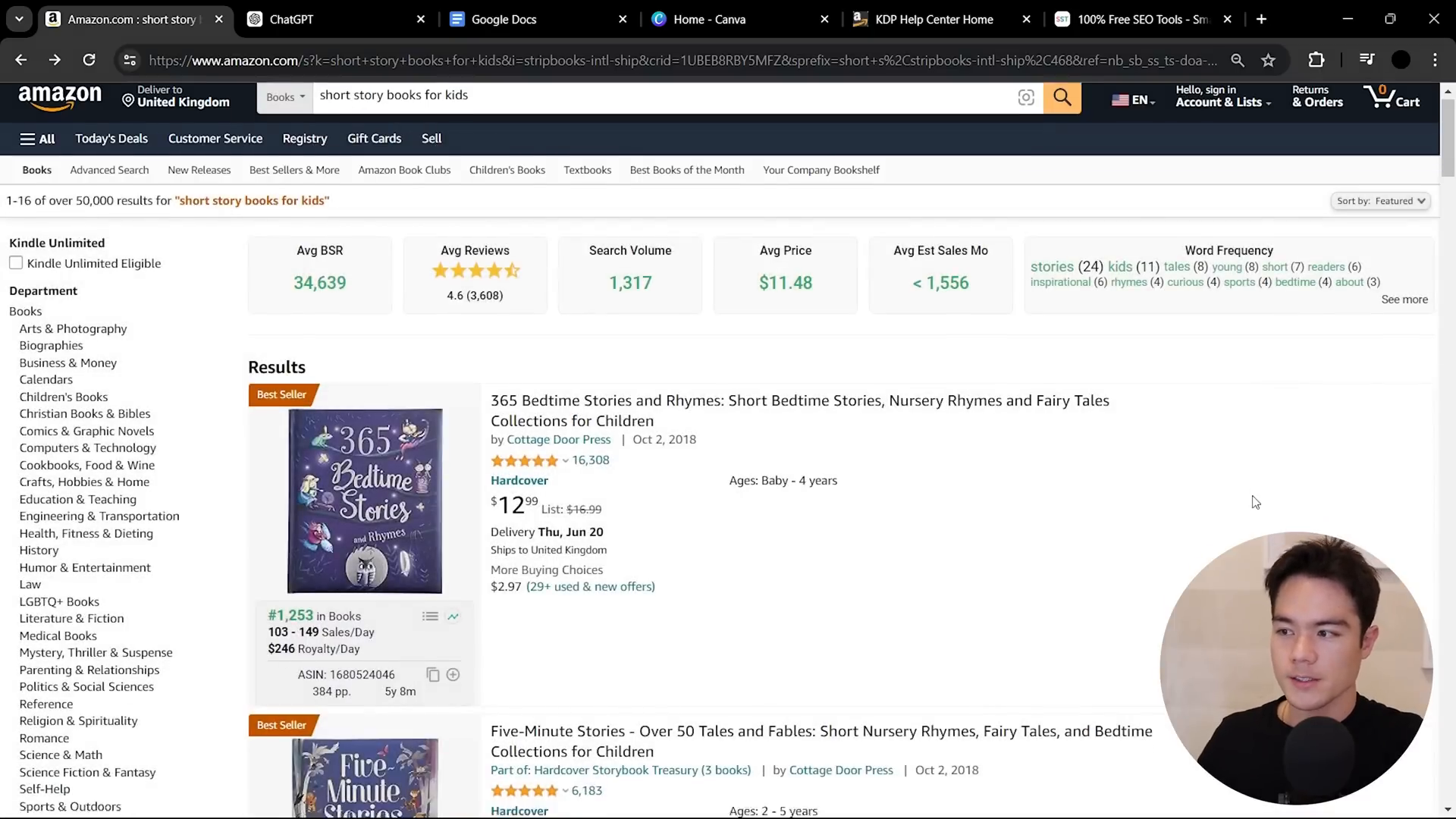View site information icon in address bar
Image resolution: width=1456 pixels, height=819 pixels.
(x=130, y=60)
